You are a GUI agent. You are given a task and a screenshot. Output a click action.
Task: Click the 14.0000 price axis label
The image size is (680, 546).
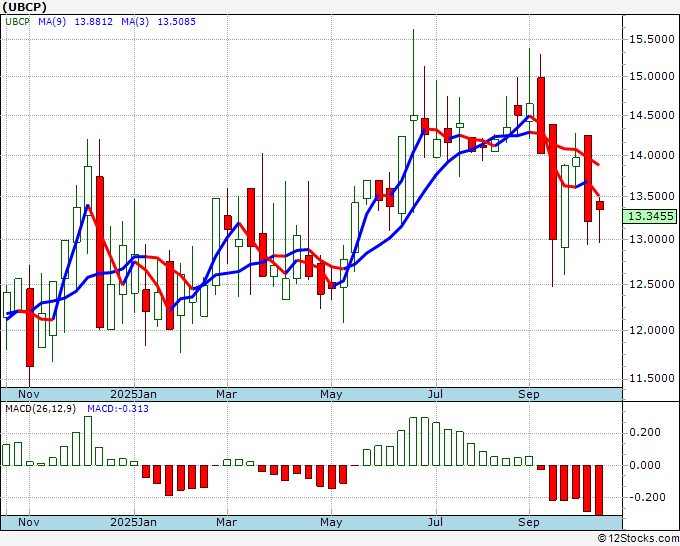pos(652,155)
